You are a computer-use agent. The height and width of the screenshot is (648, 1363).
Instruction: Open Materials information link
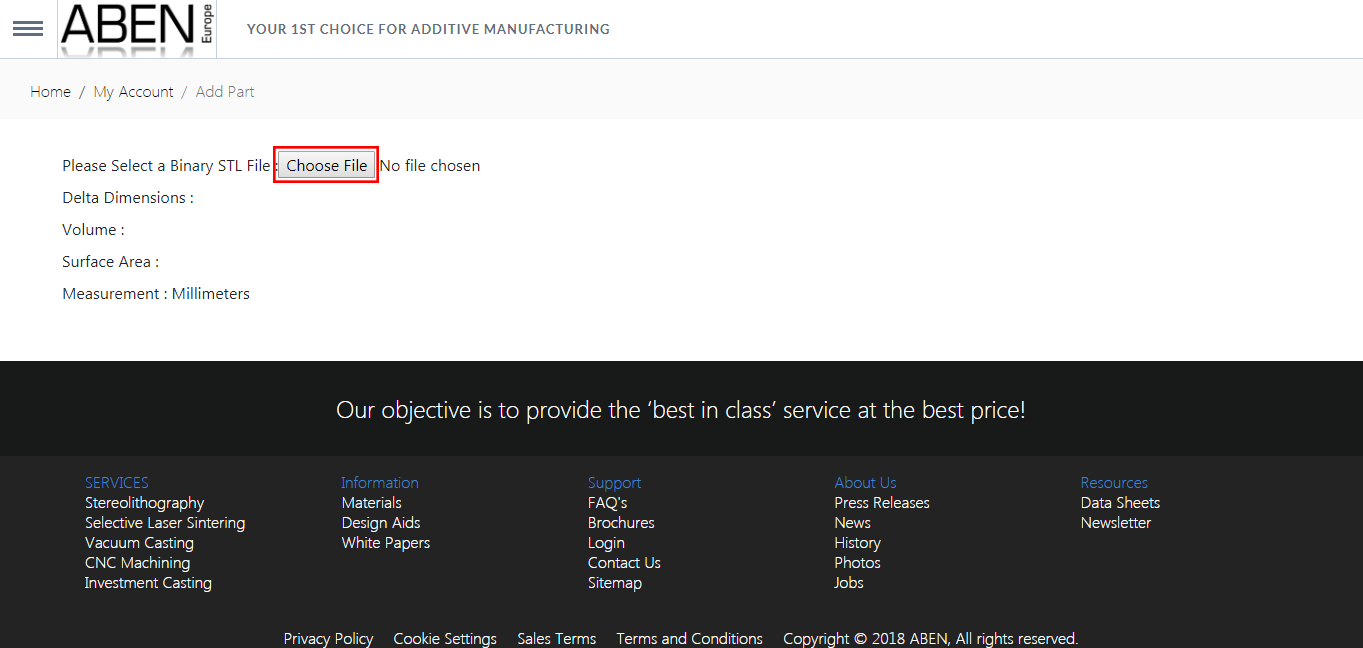371,503
